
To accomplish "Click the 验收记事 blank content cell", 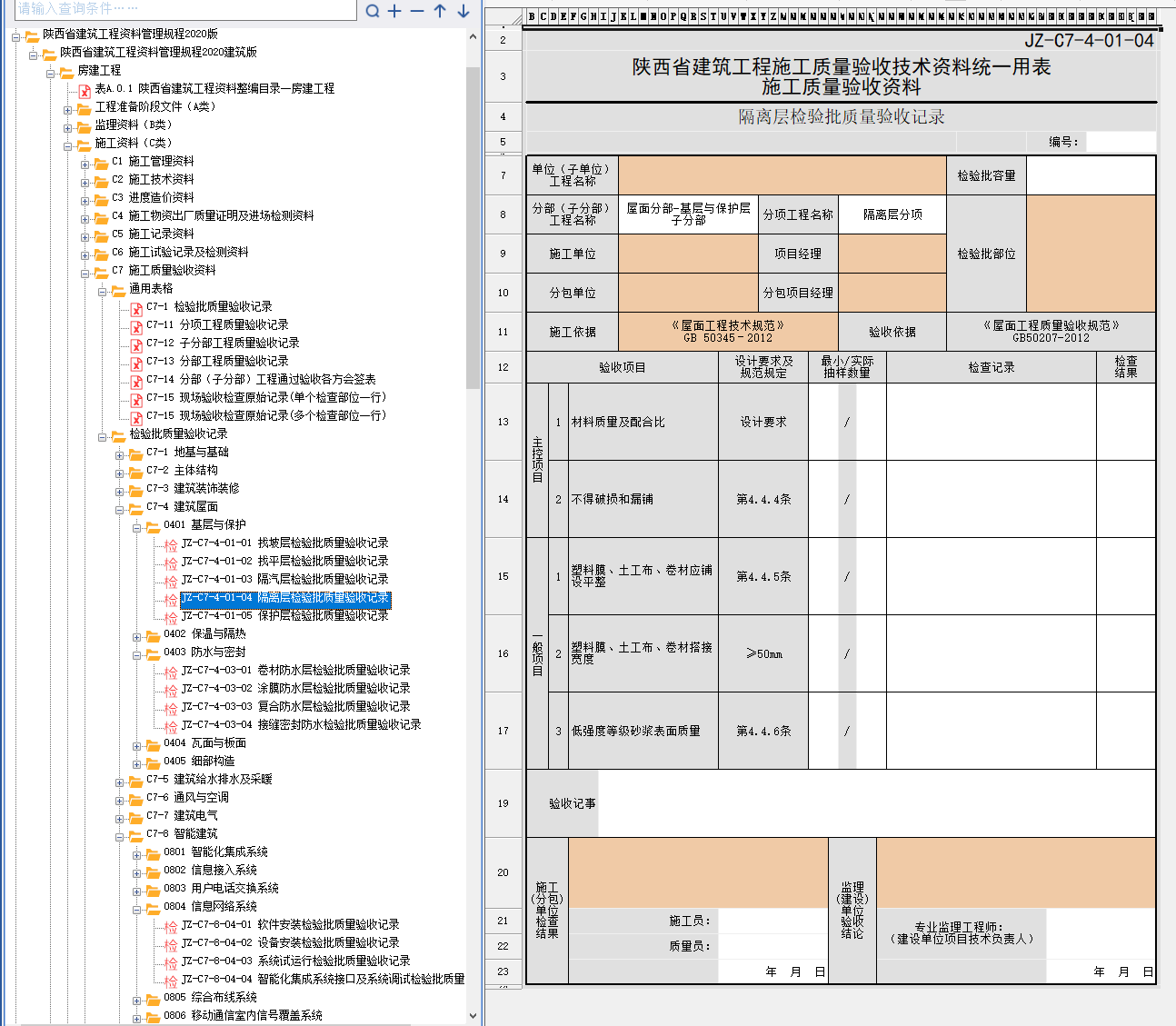I will point(876,803).
